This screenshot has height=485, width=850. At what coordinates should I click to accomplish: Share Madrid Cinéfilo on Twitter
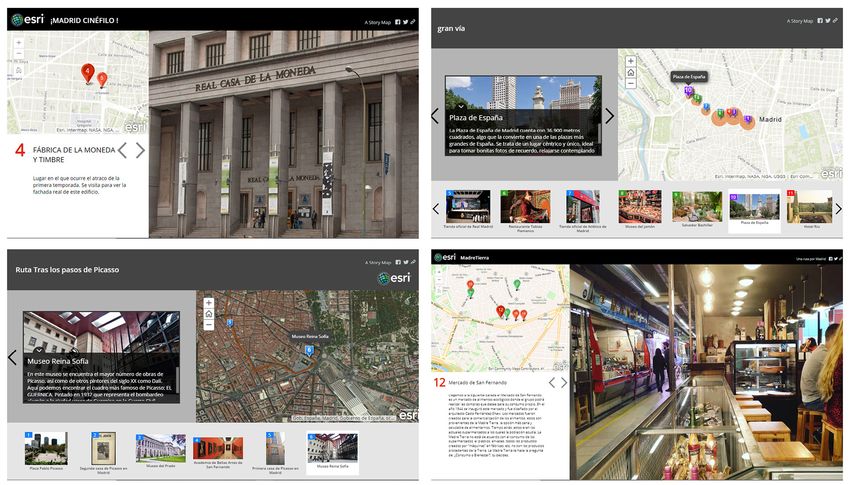pos(405,22)
